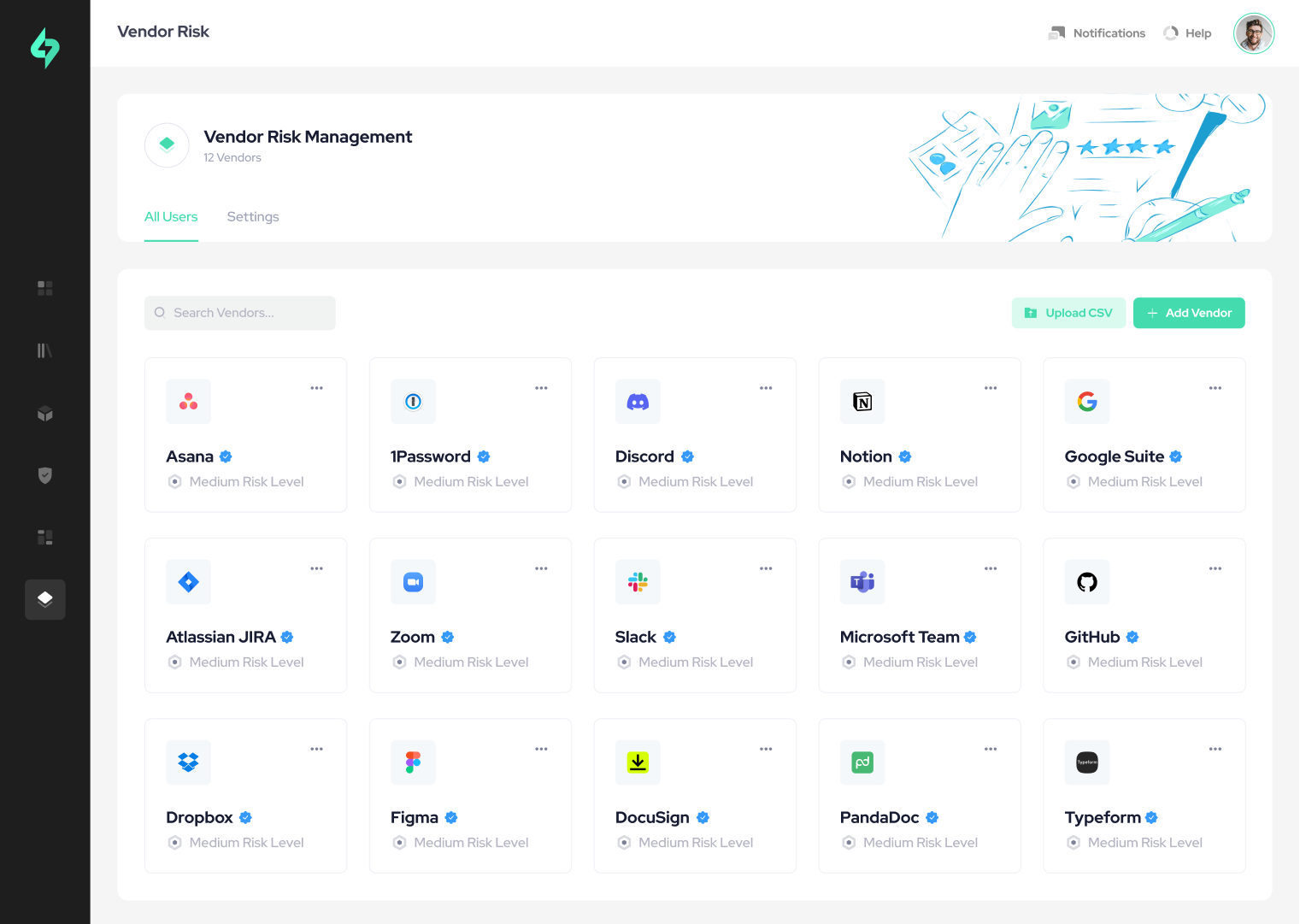Viewport: 1300px width, 924px height.
Task: Switch to the Settings tab
Action: pyautogui.click(x=253, y=217)
